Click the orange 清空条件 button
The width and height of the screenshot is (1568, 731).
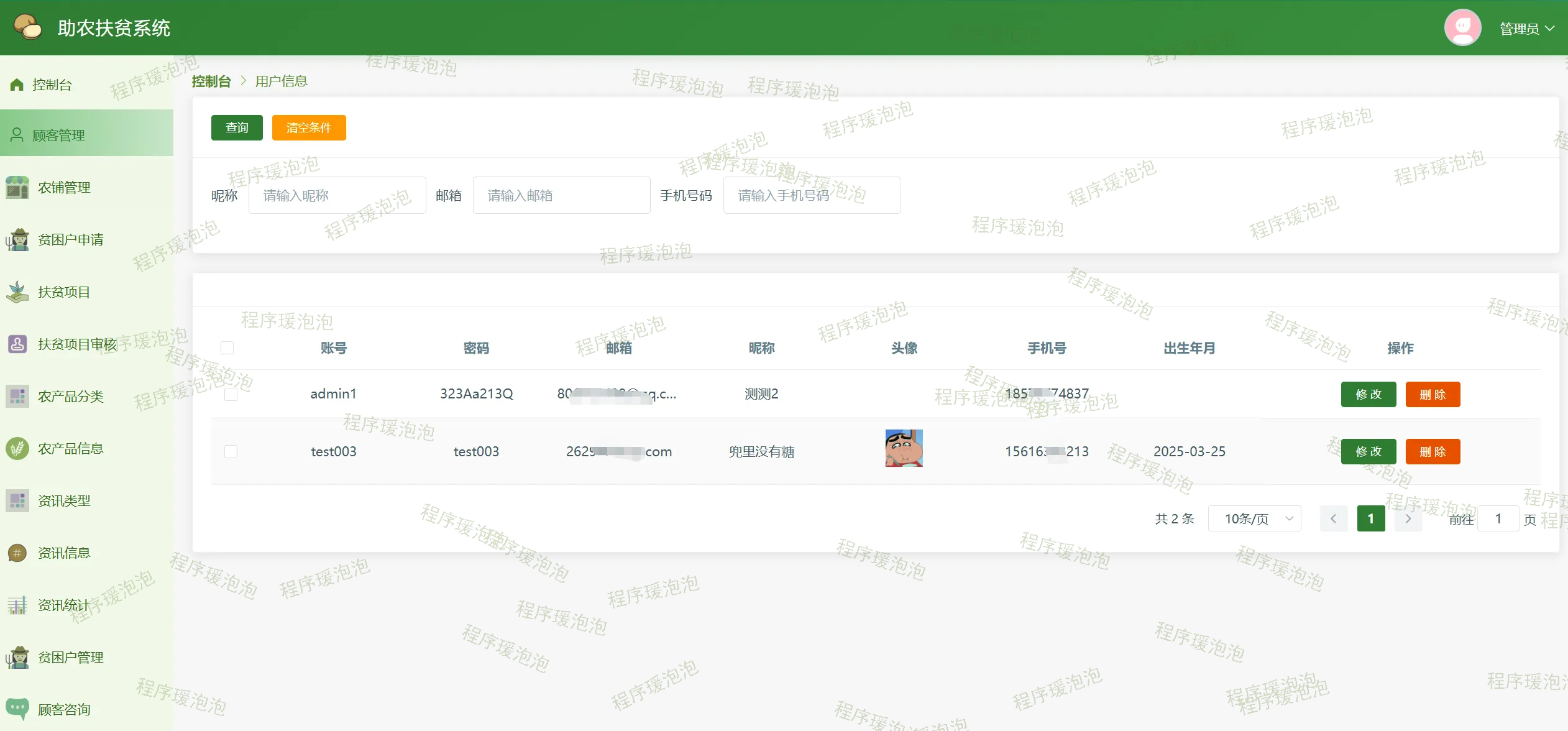click(309, 127)
